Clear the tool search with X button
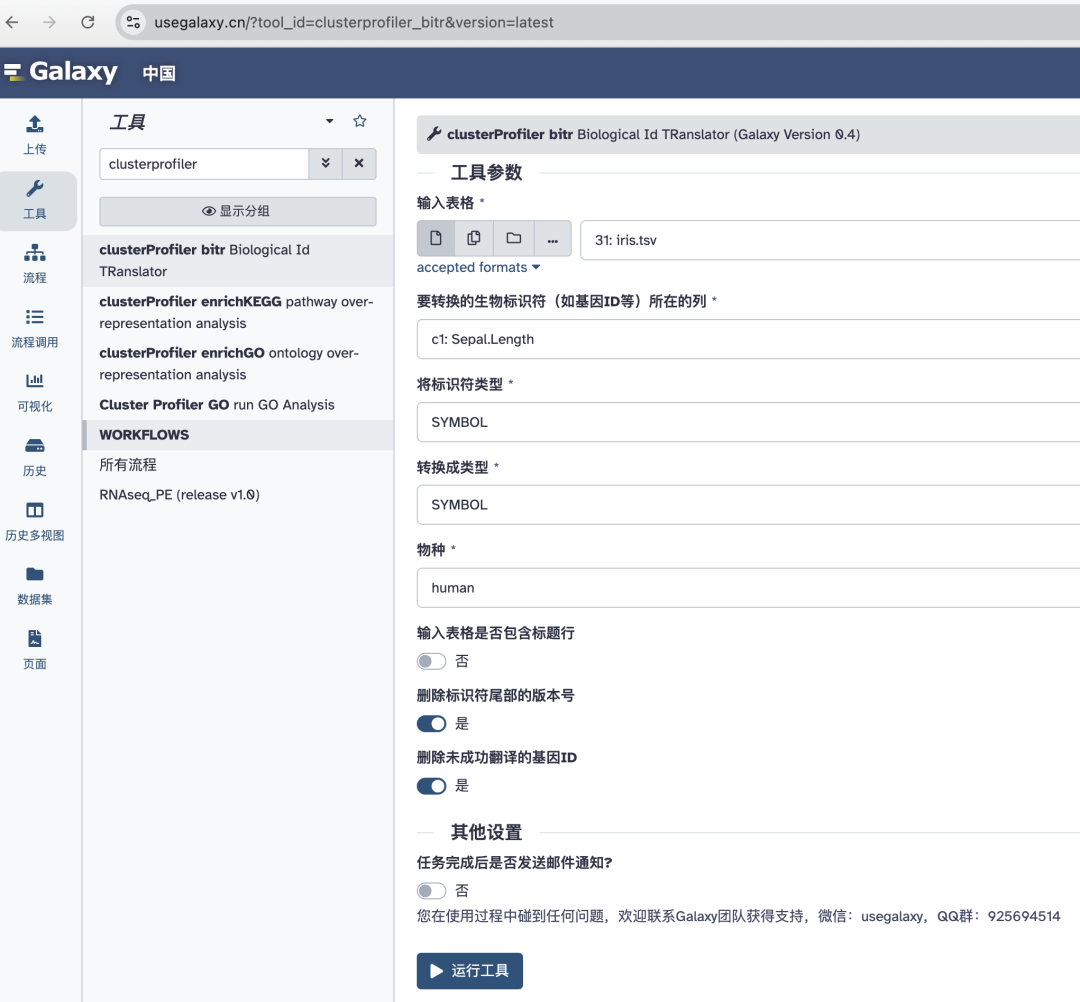Screen dimensions: 1080x1002 (x=359, y=164)
